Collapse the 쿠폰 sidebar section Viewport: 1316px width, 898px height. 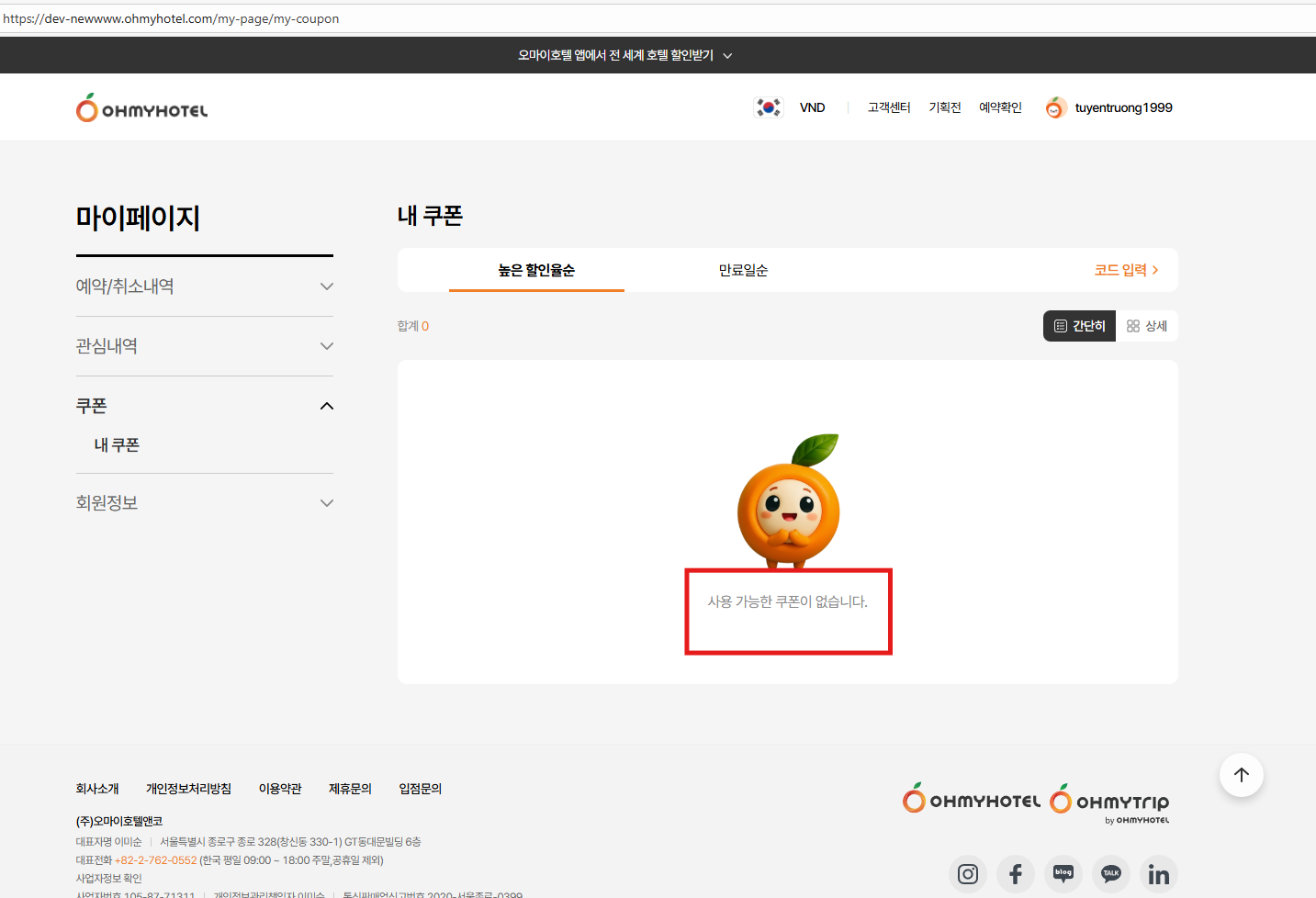pos(204,406)
